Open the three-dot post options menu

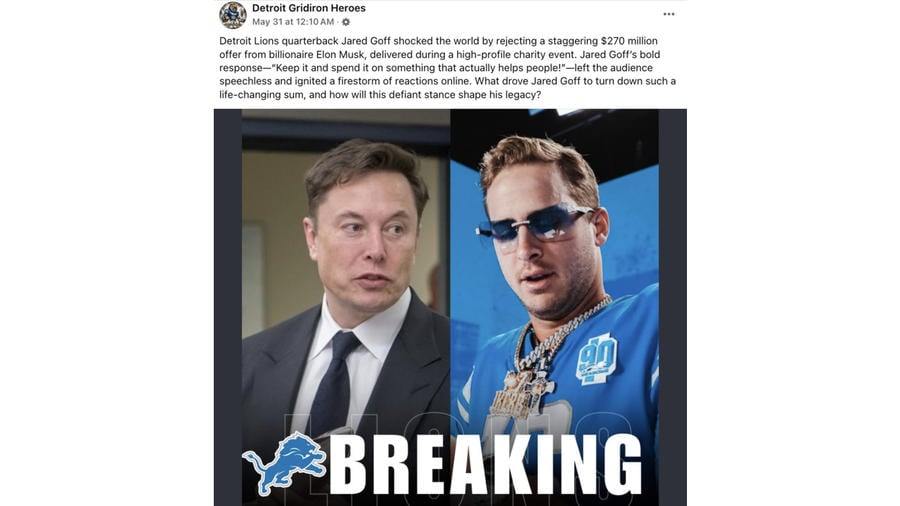click(x=669, y=14)
